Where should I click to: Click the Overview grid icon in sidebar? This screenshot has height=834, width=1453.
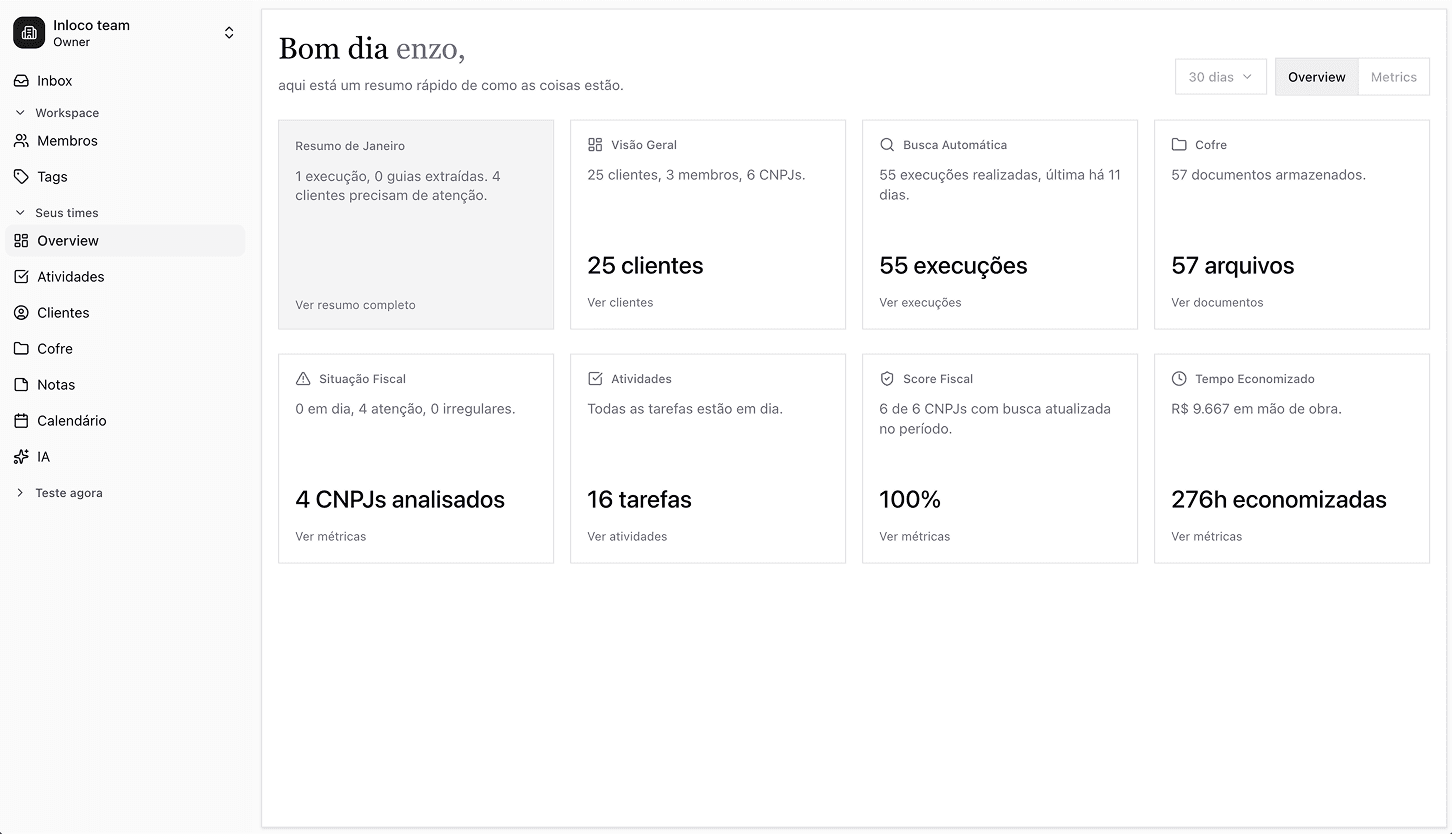(x=21, y=240)
